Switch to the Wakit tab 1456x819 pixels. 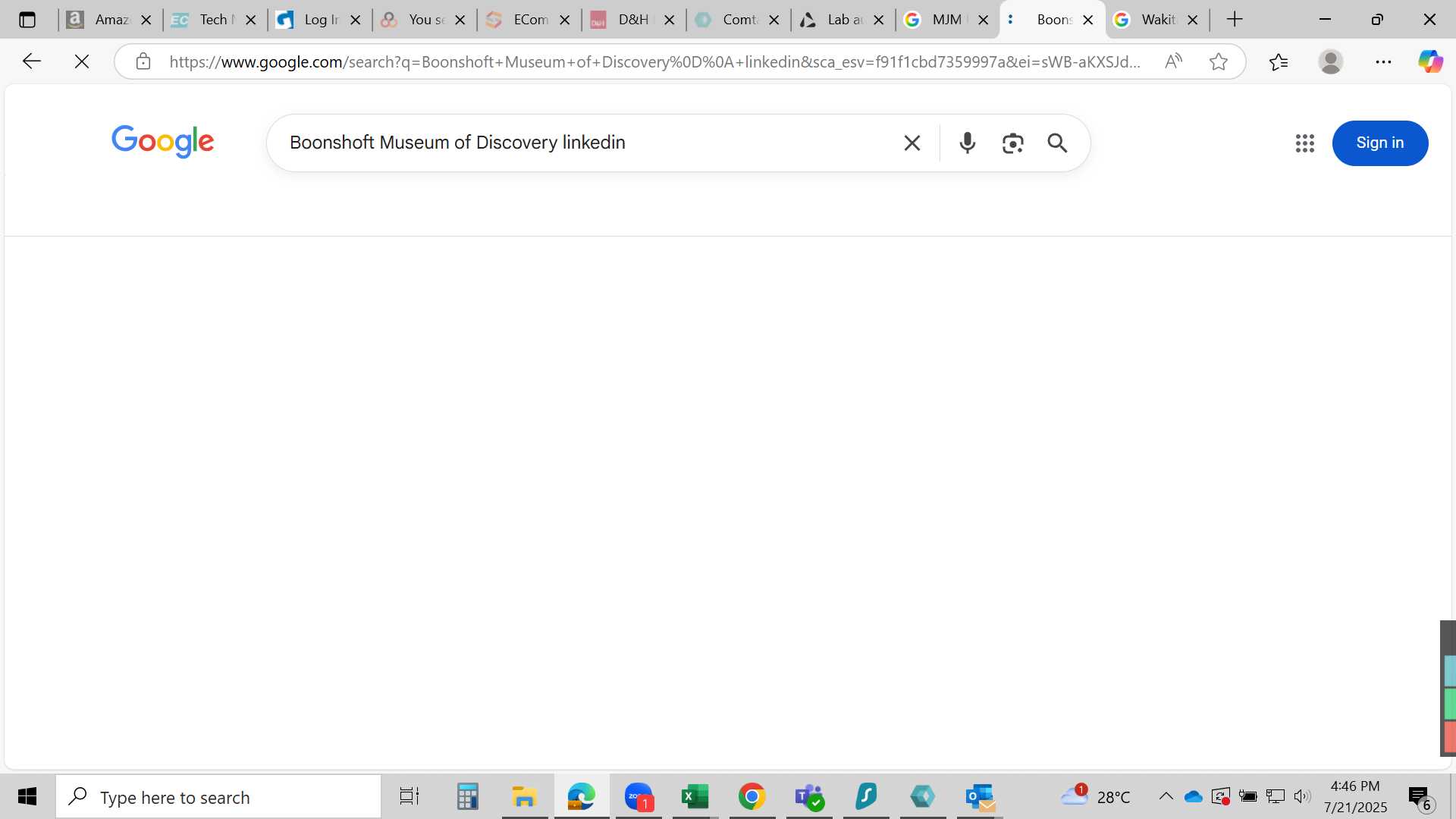1156,20
